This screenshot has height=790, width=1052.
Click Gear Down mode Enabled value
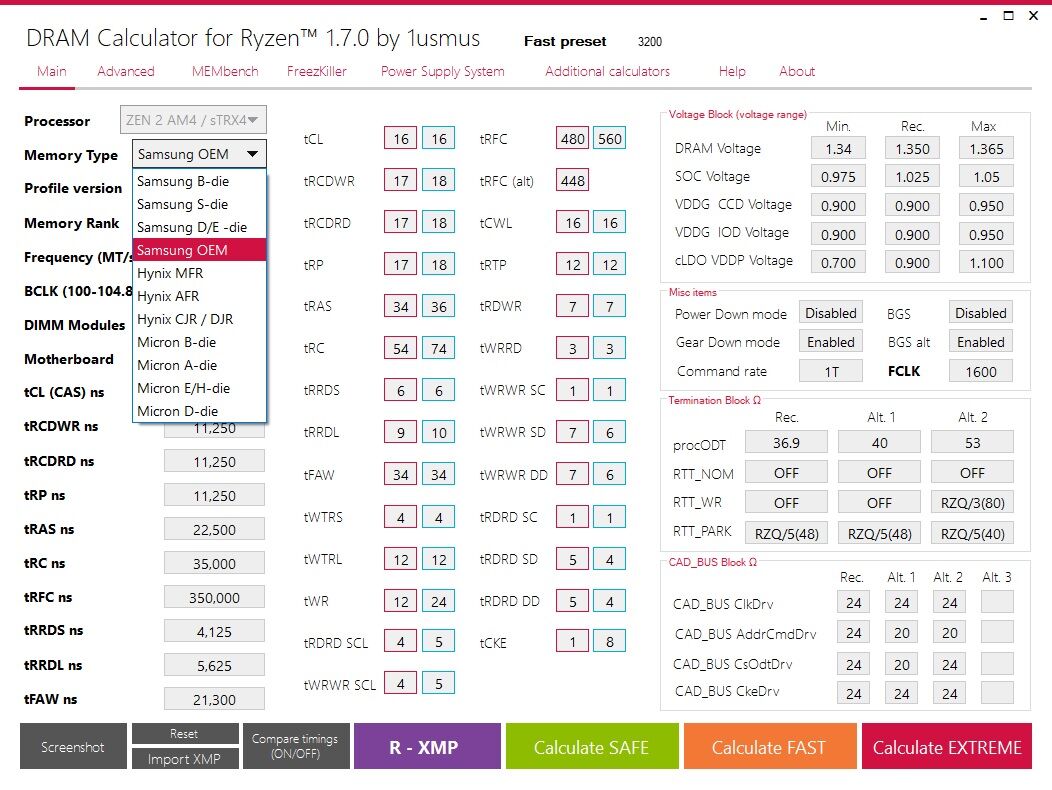[x=831, y=342]
